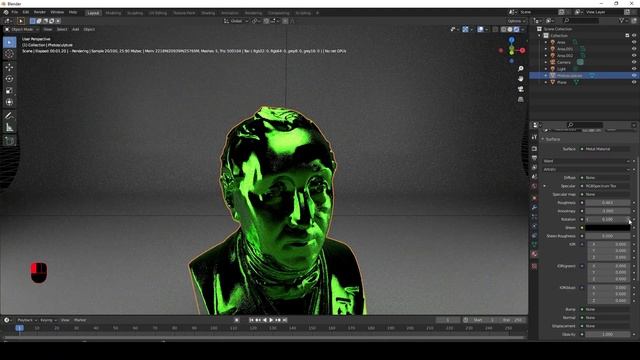
Task: Open the Render properties tab icon
Action: (534, 149)
